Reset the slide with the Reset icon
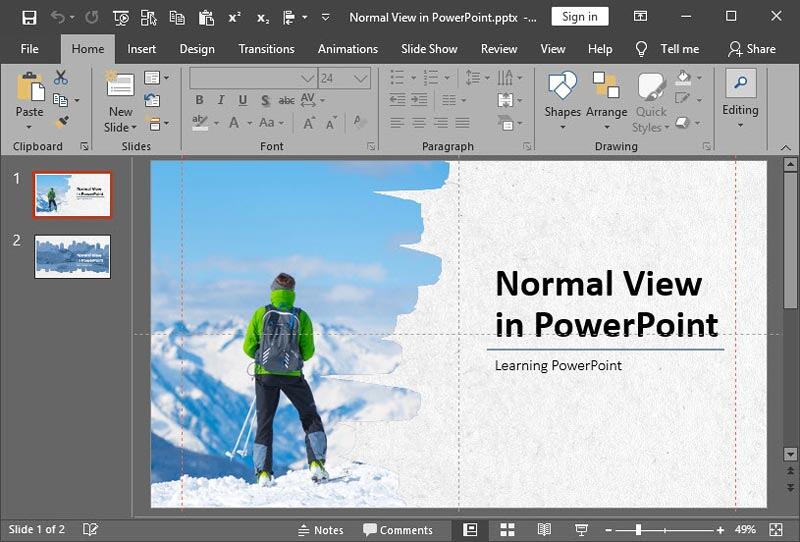 tap(152, 100)
